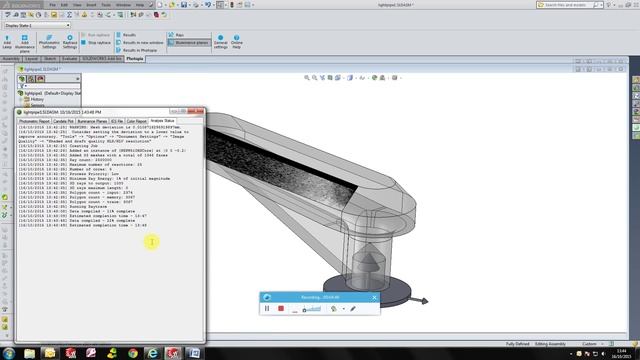Stop the screen recording
Screen dimensions: 640x360
pos(281,309)
